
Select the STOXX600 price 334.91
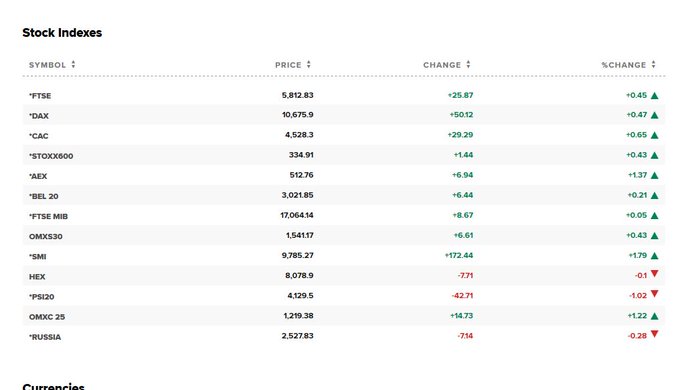point(301,155)
